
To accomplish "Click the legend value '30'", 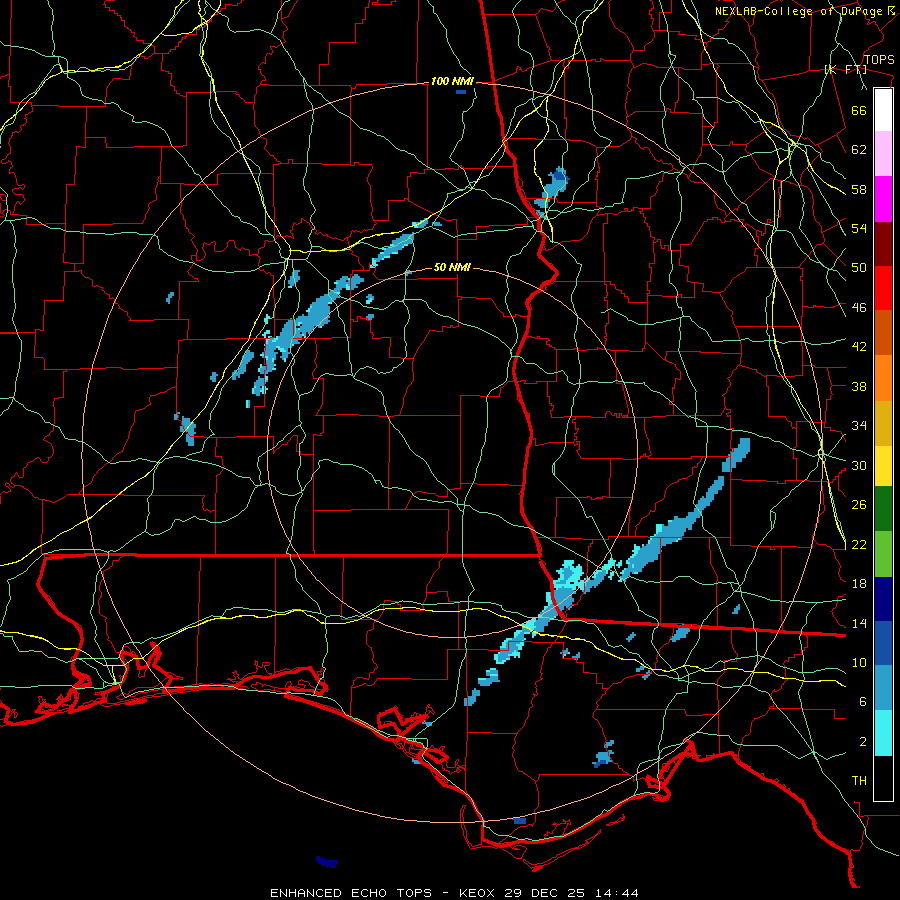I will tap(859, 465).
